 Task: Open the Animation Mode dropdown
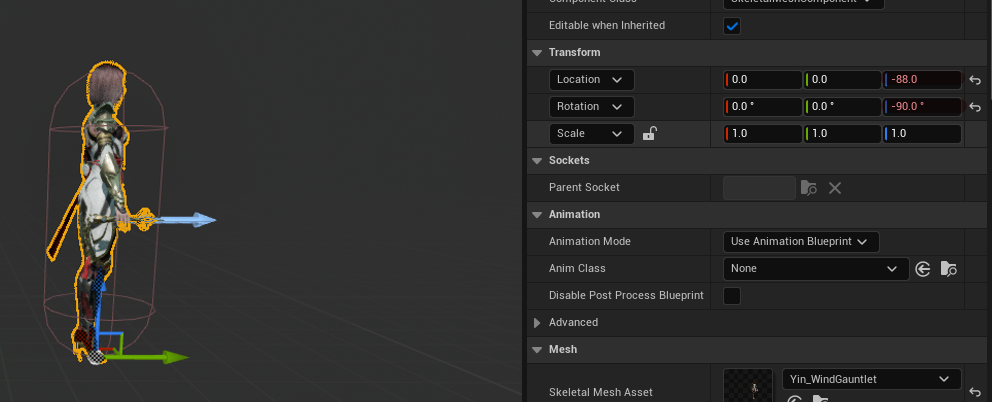coord(801,242)
